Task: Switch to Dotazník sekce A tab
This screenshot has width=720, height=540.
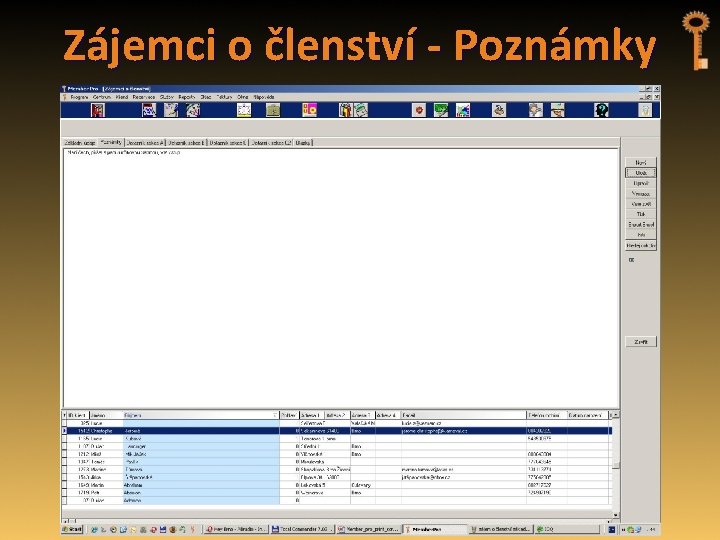Action: [145, 143]
